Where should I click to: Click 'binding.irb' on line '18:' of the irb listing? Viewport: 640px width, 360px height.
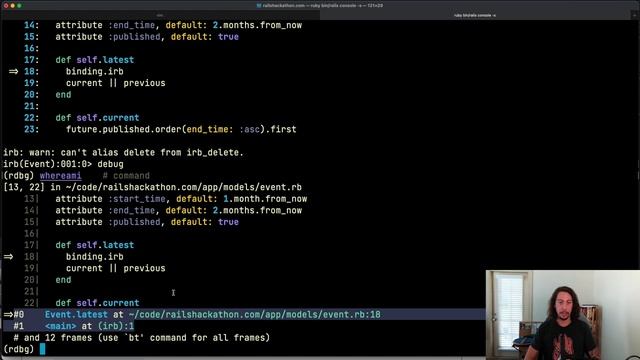tap(95, 71)
